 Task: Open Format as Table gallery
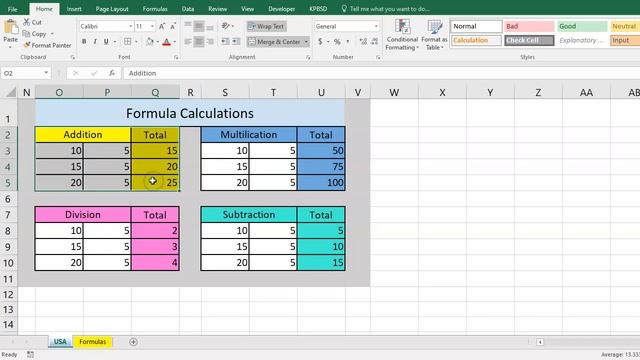pyautogui.click(x=434, y=35)
